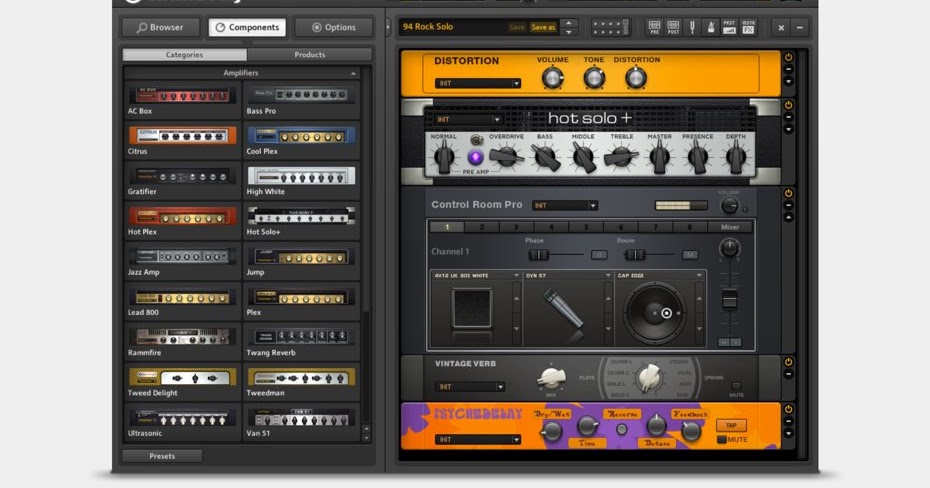The height and width of the screenshot is (488, 930).
Task: Select the Products tab
Action: [x=310, y=55]
